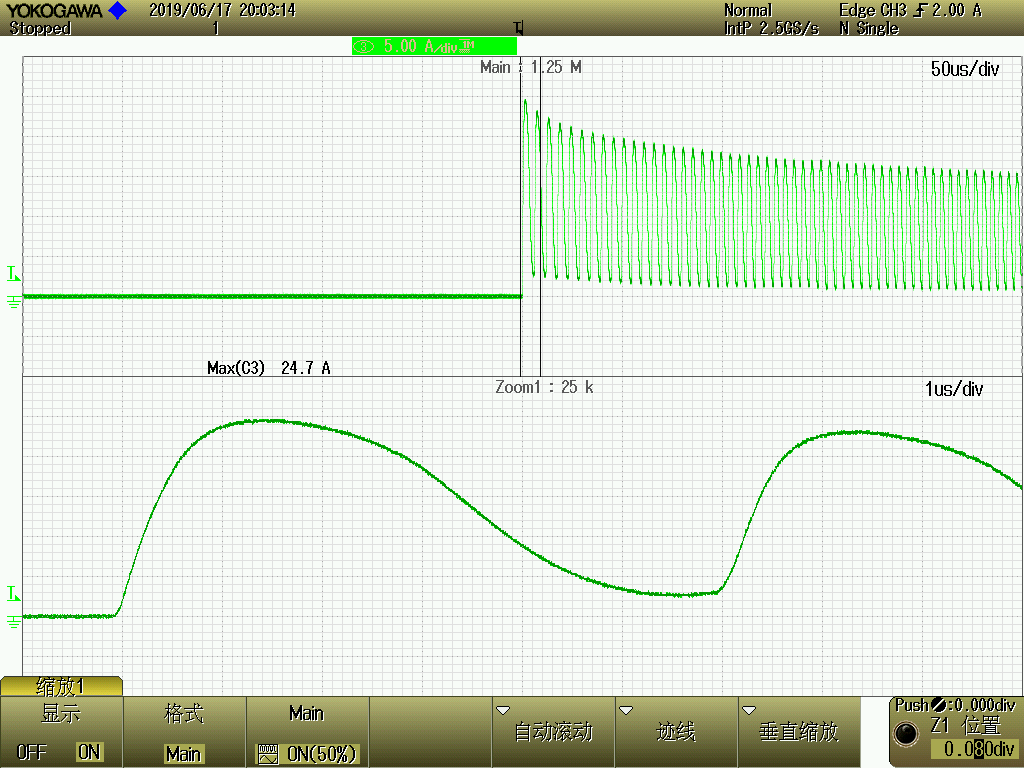This screenshot has height=768, width=1024.
Task: Click the 50us/div main timebase label
Action: pyautogui.click(x=965, y=69)
